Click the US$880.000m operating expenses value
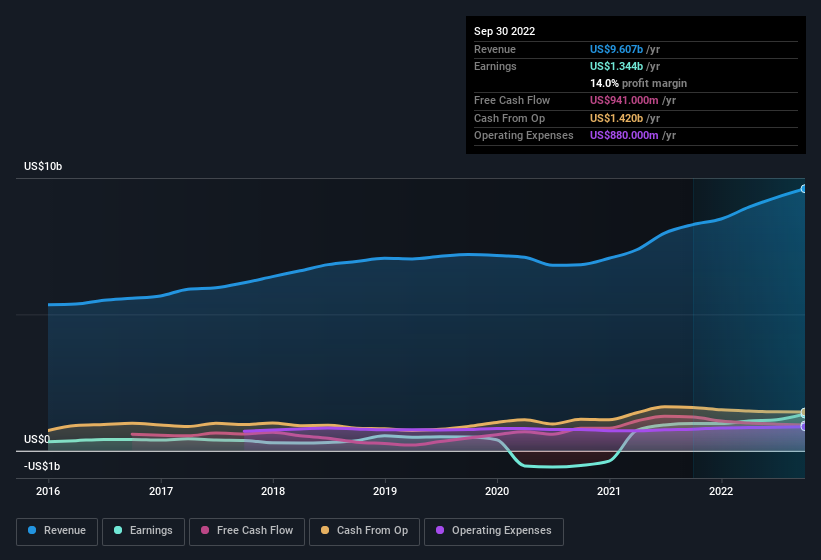This screenshot has width=821, height=560. pyautogui.click(x=624, y=136)
